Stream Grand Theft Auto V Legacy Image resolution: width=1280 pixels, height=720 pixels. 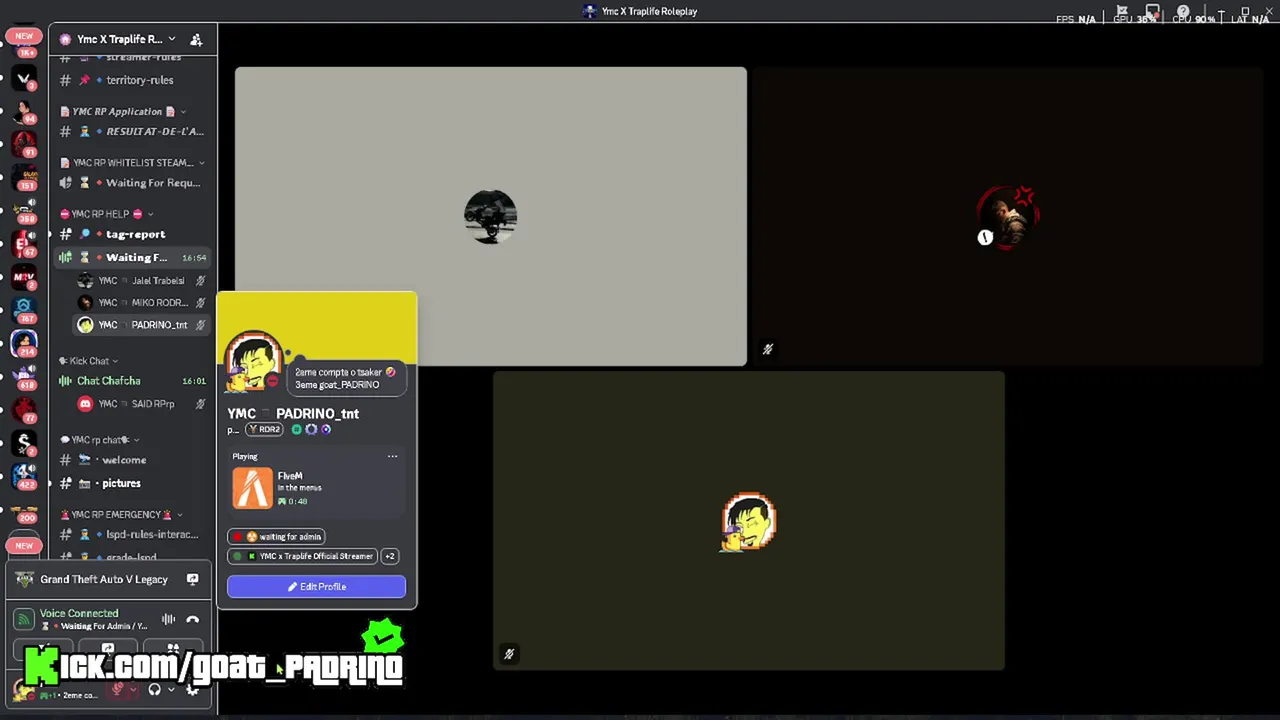[192, 579]
